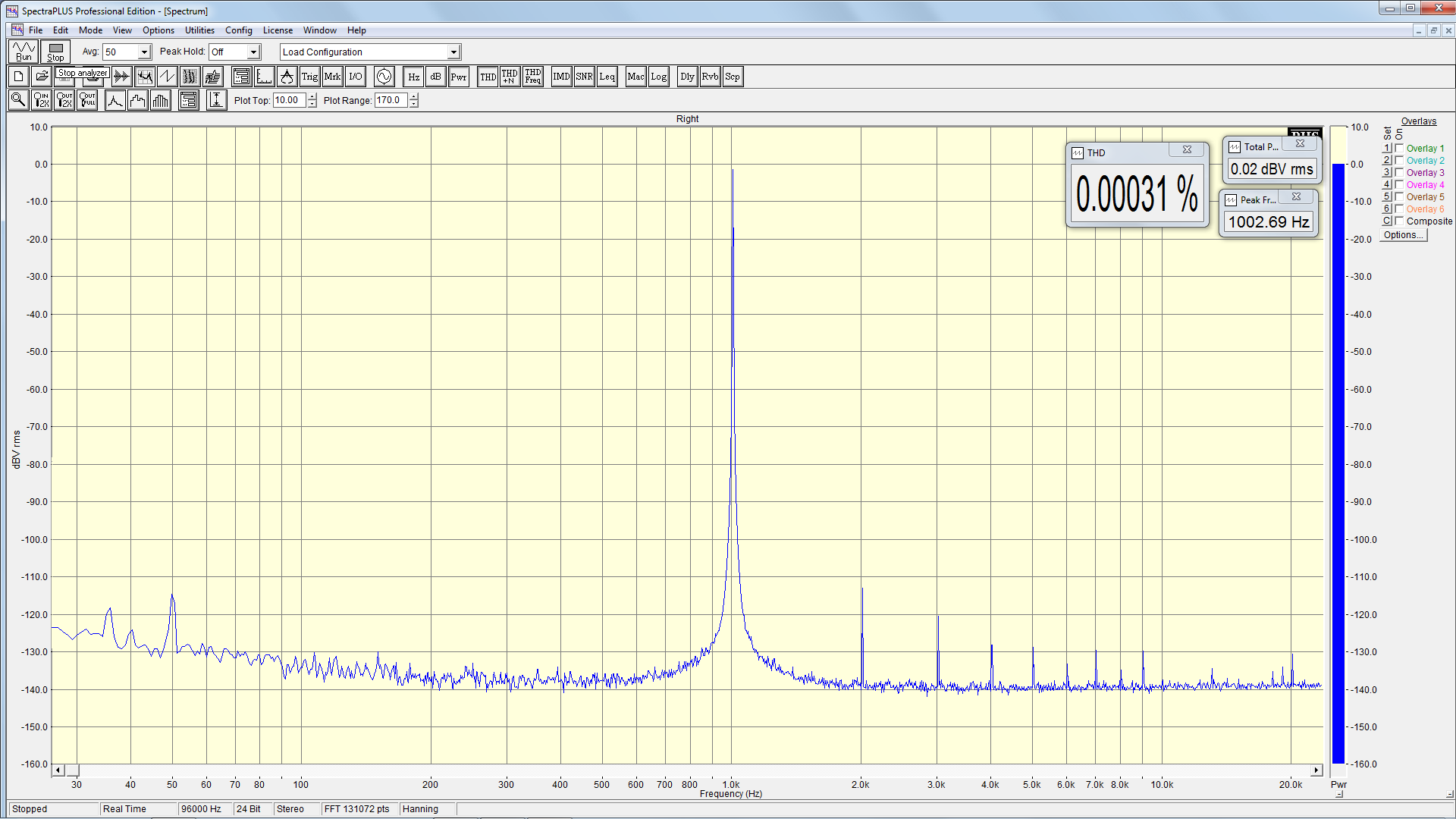Open the signal generator sine icon

click(384, 77)
